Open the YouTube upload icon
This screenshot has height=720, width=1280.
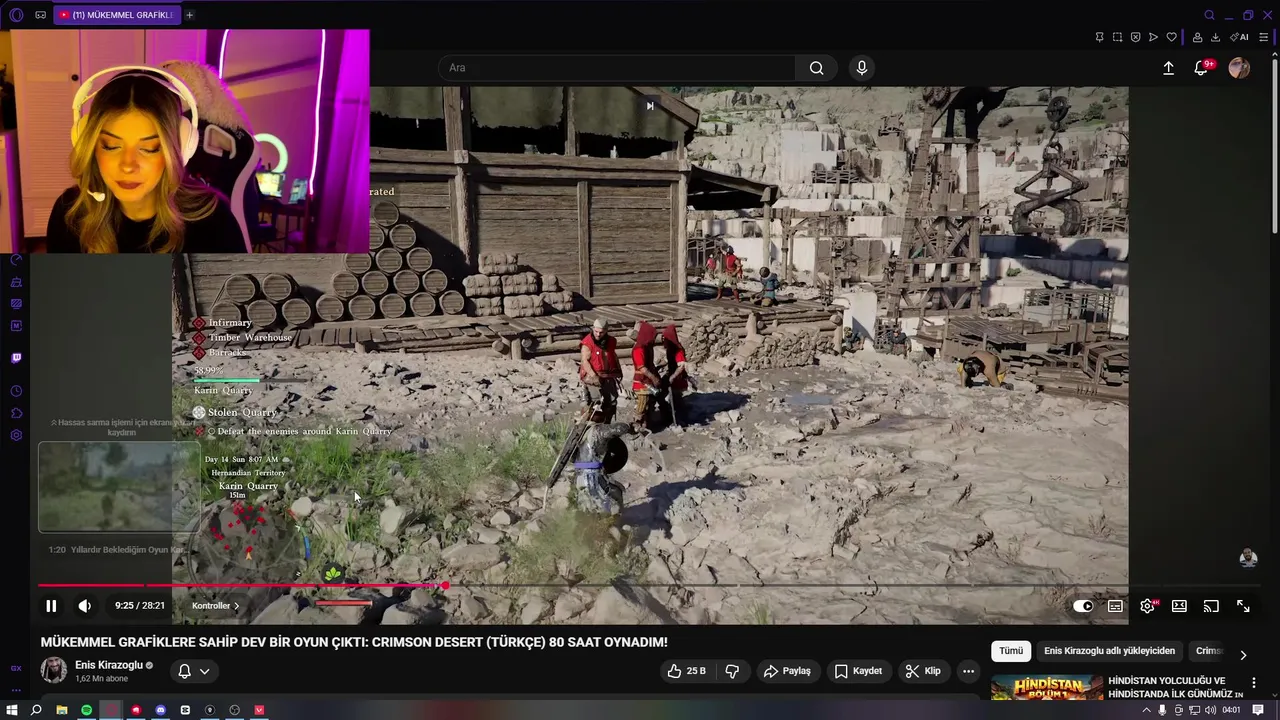tap(1168, 68)
